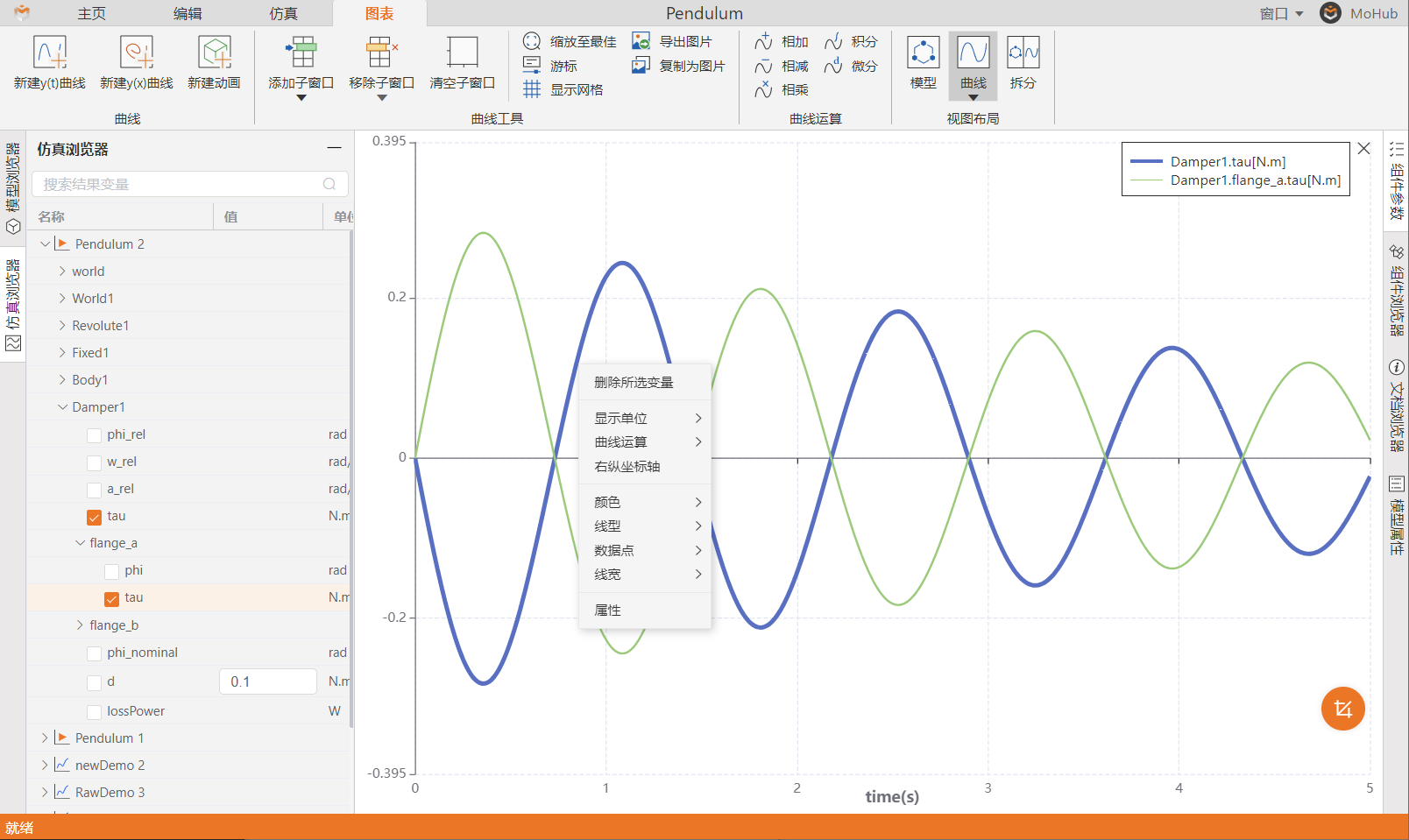Open the 文档浏览器 side panel

pos(1397,406)
